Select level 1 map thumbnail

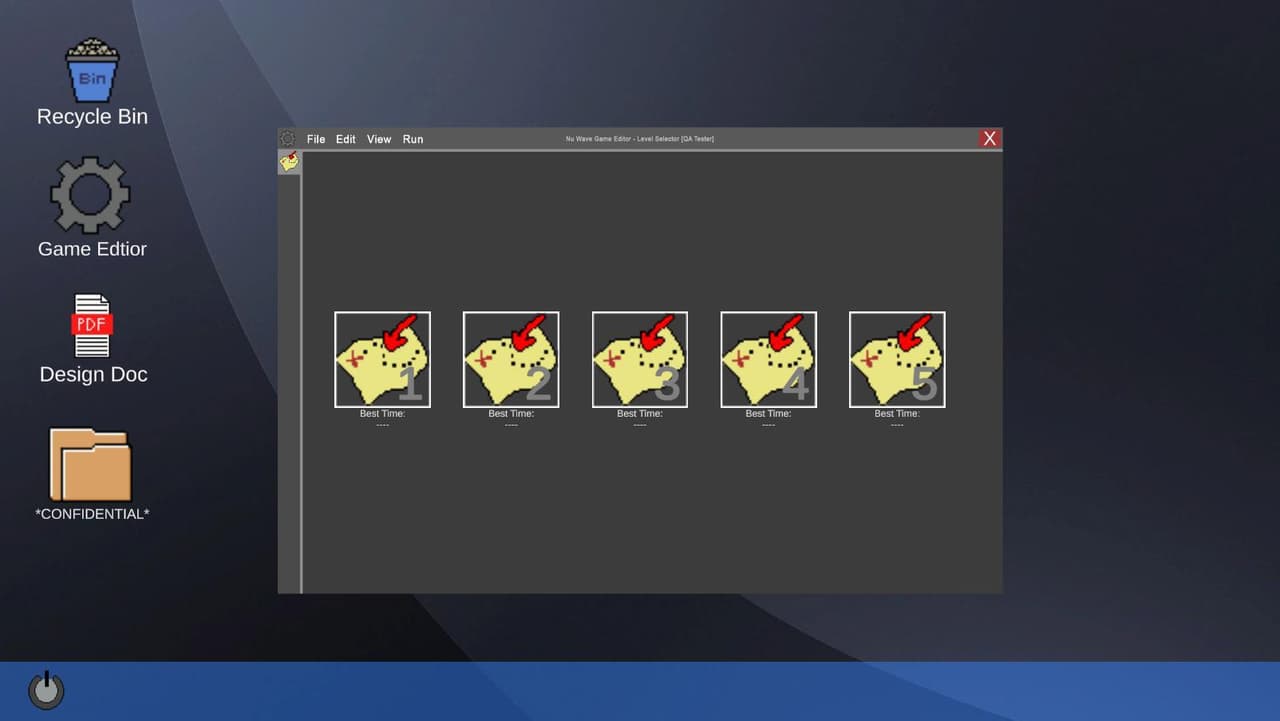[x=382, y=360]
